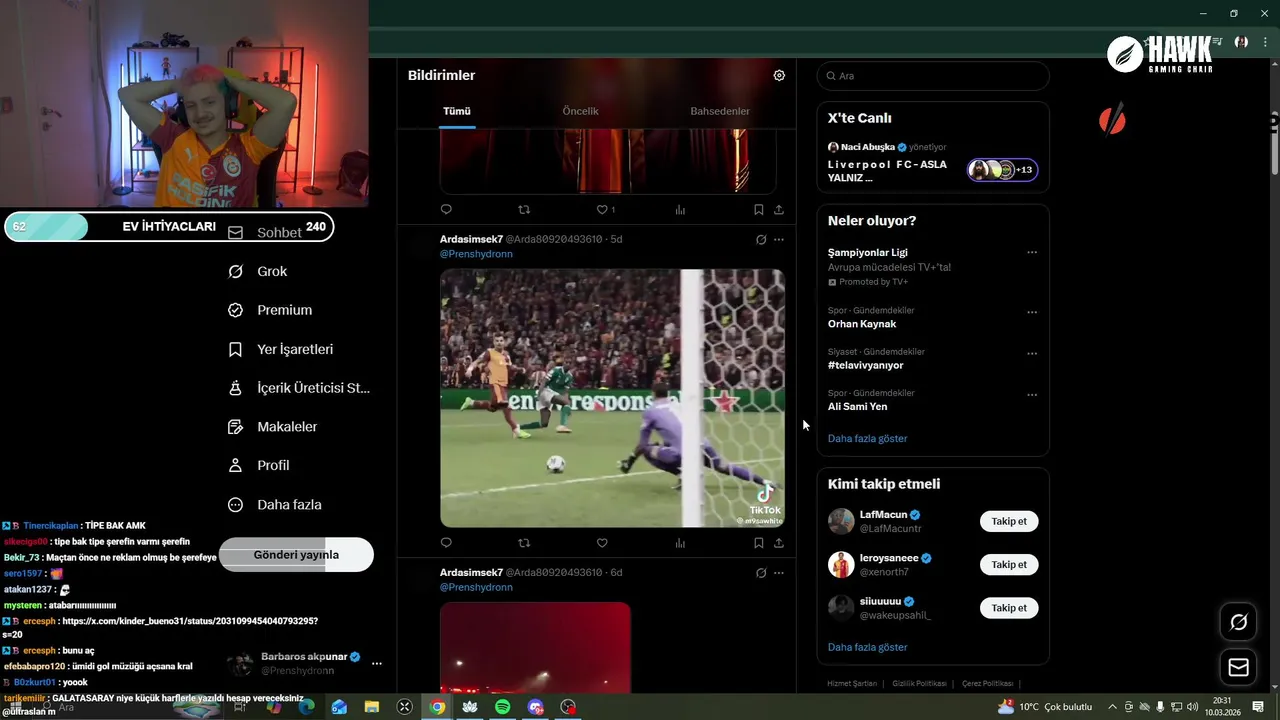Bookmark the football video post
1280x720 pixels.
pyautogui.click(x=758, y=543)
